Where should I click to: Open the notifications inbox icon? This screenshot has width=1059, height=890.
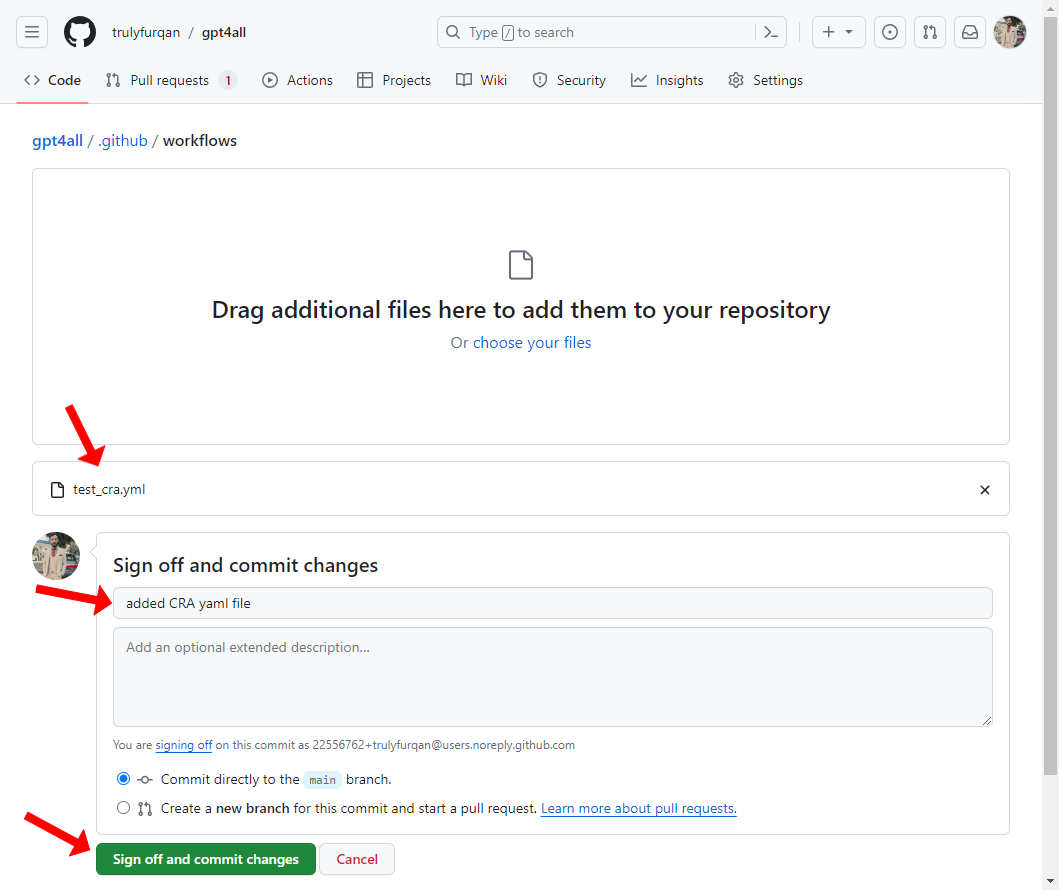[x=970, y=32]
